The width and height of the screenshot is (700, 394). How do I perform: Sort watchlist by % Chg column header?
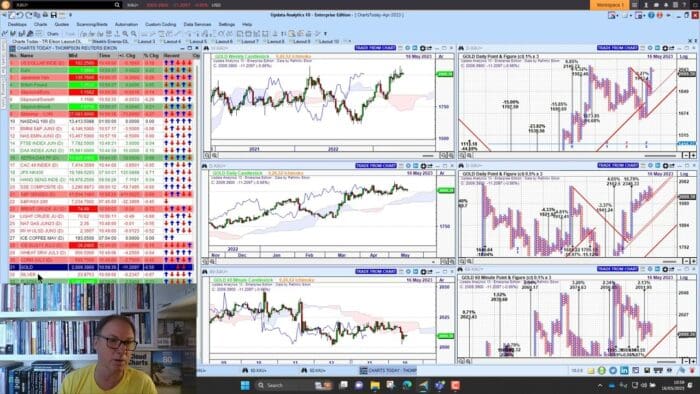coord(151,56)
